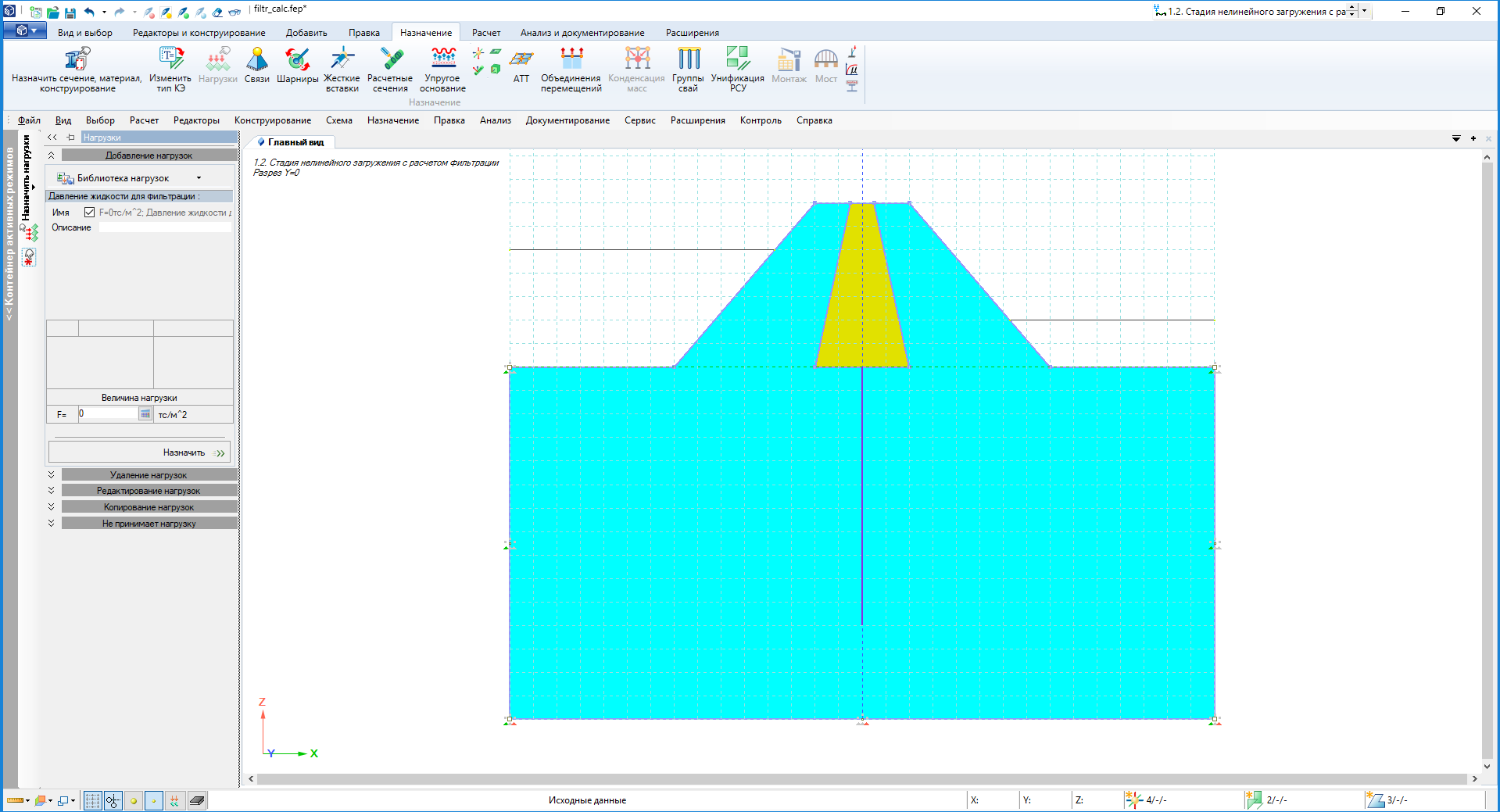This screenshot has width=1500, height=812.
Task: Toggle the Имя checkbox in loads panel
Action: 89,213
